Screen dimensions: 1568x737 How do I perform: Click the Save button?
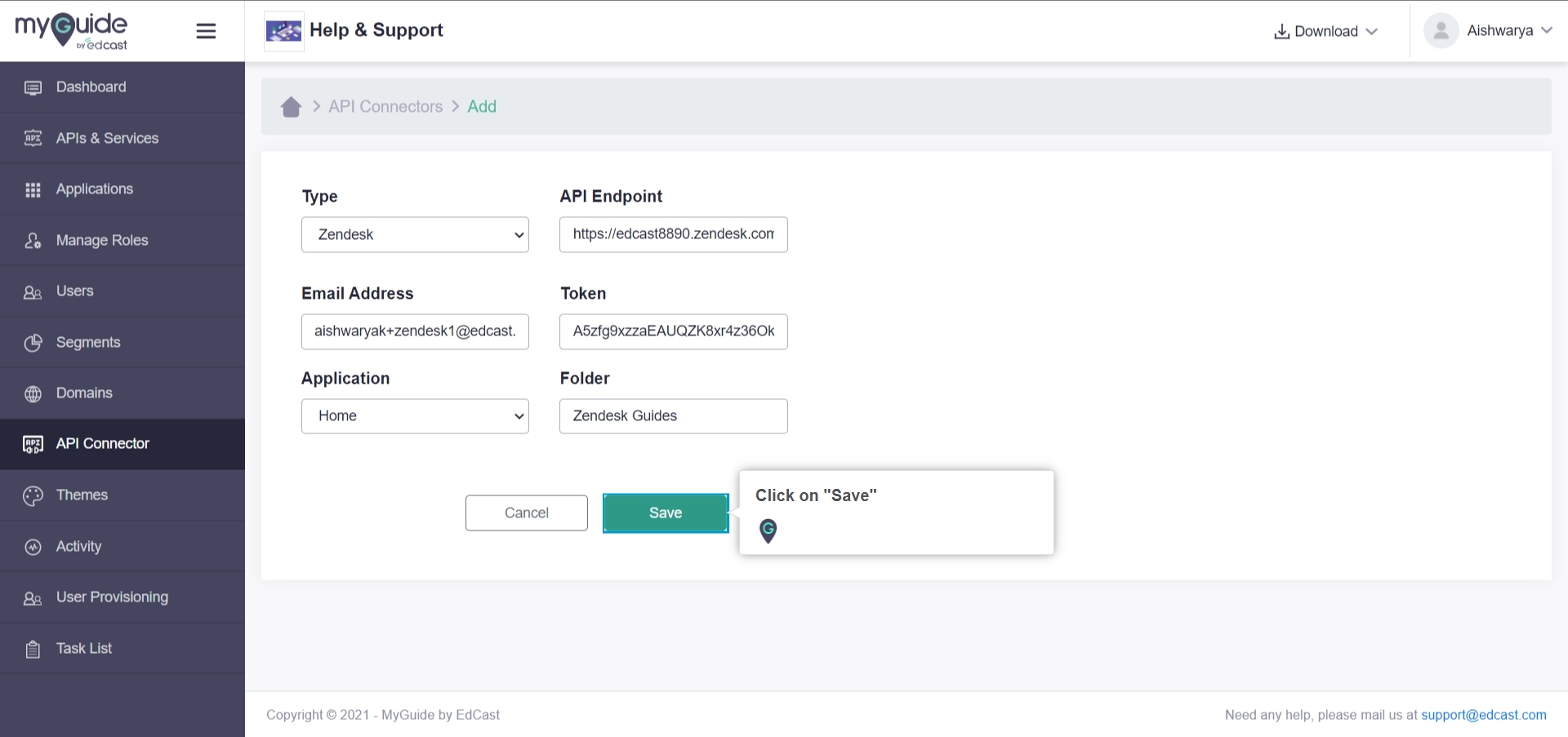[x=666, y=513]
